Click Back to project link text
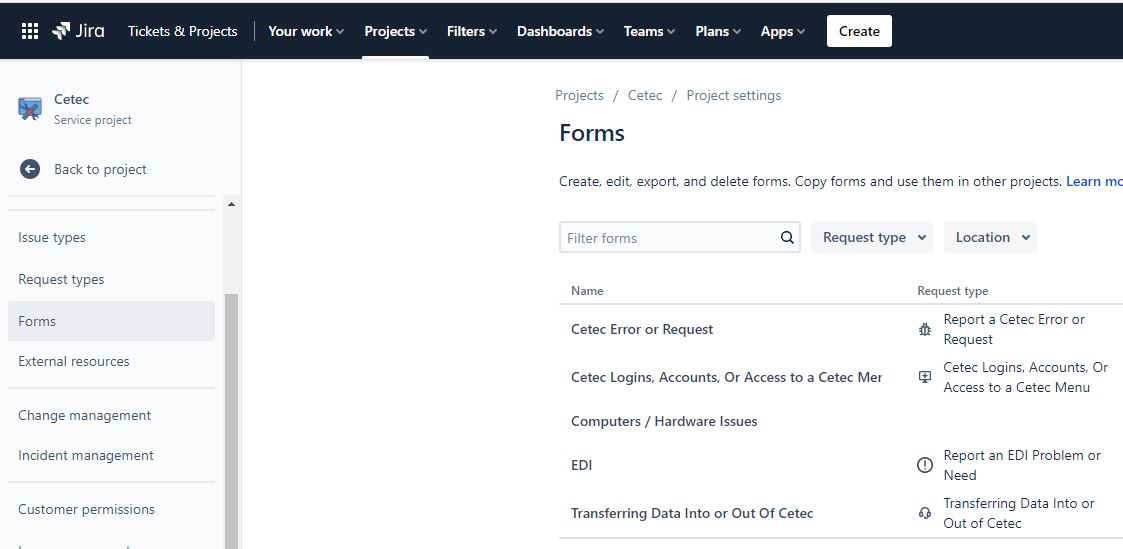Screen dimensions: 1123x549 [x=100, y=169]
